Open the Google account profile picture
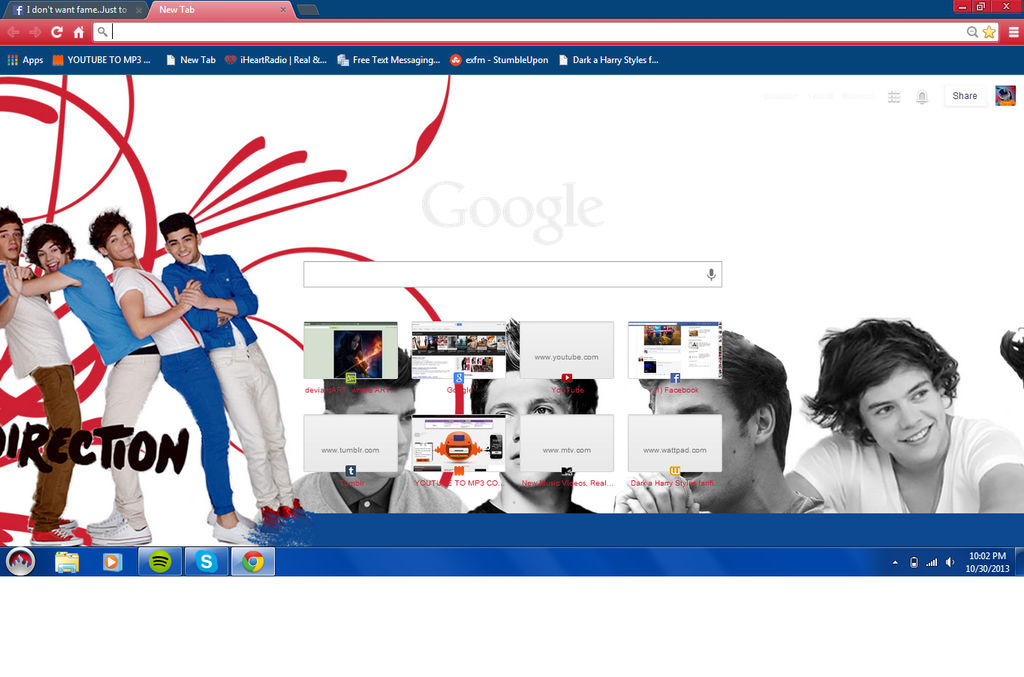This screenshot has height=677, width=1024. tap(1005, 96)
